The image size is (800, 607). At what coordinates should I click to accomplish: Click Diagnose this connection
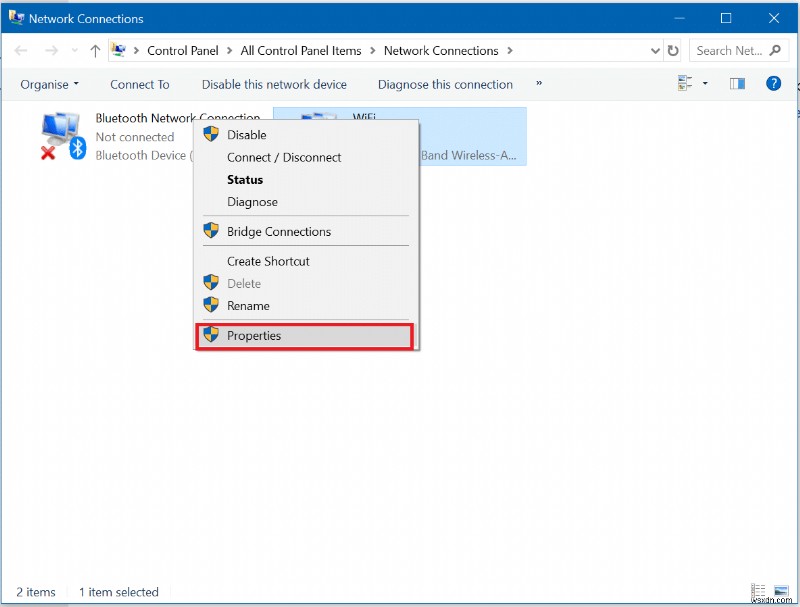445,84
